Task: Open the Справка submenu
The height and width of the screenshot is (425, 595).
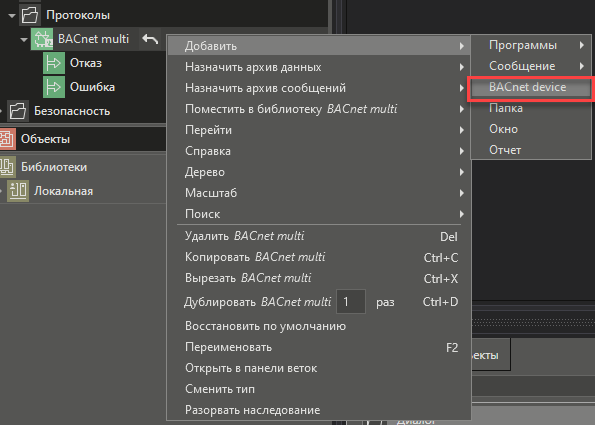Action: pyautogui.click(x=319, y=151)
